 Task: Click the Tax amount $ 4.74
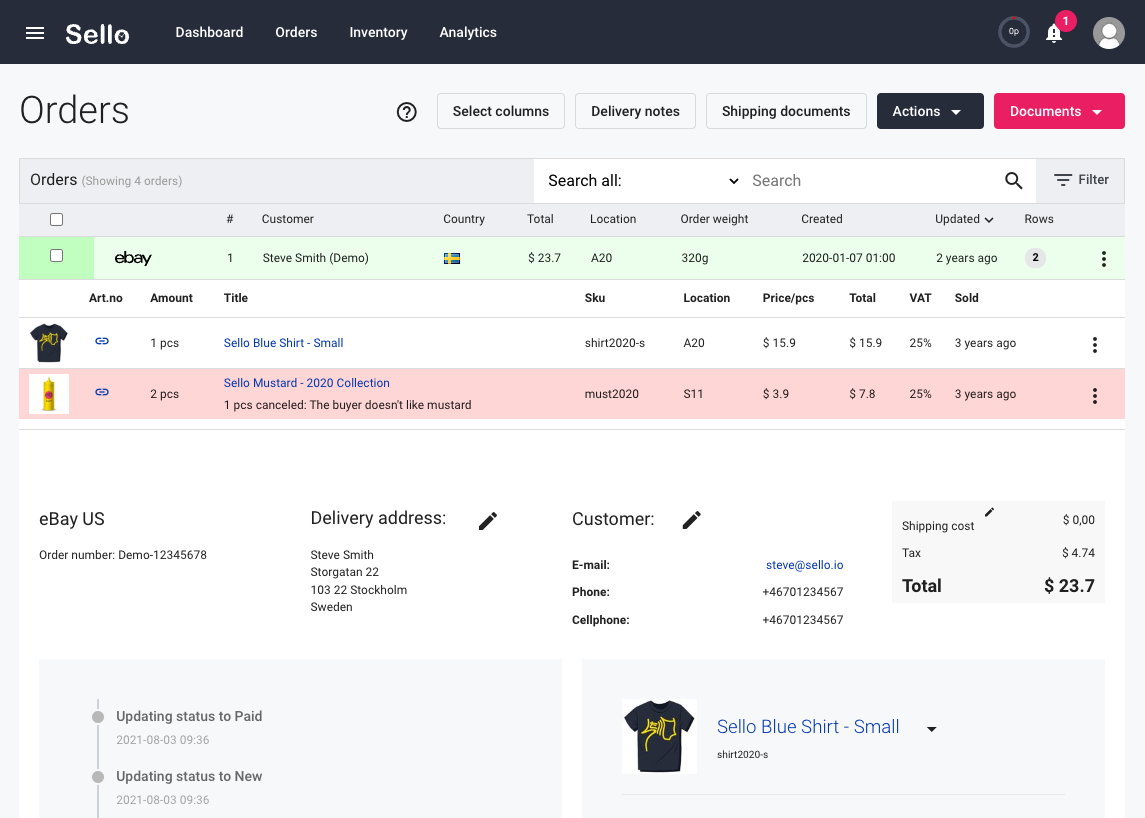1079,553
